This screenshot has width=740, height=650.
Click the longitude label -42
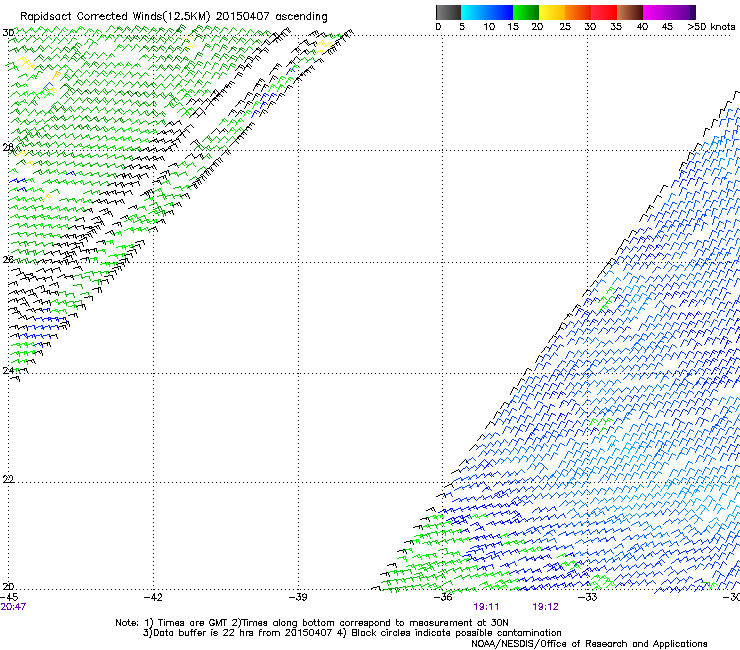[153, 597]
